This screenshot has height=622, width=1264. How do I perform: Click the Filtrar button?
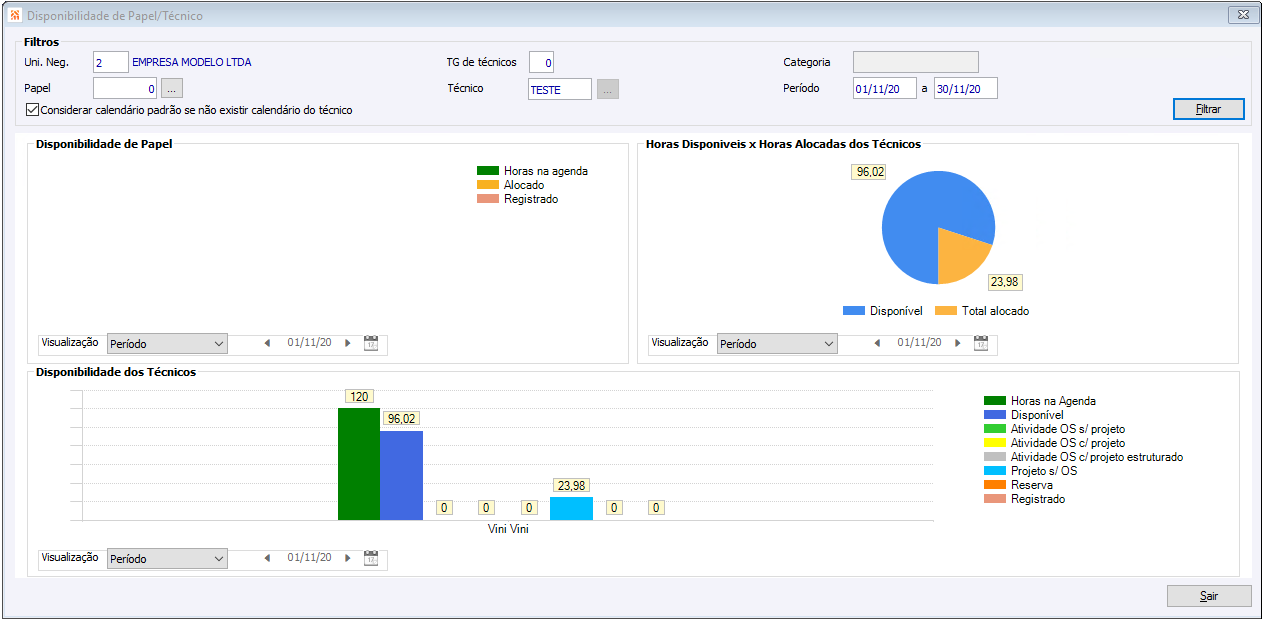(1209, 109)
